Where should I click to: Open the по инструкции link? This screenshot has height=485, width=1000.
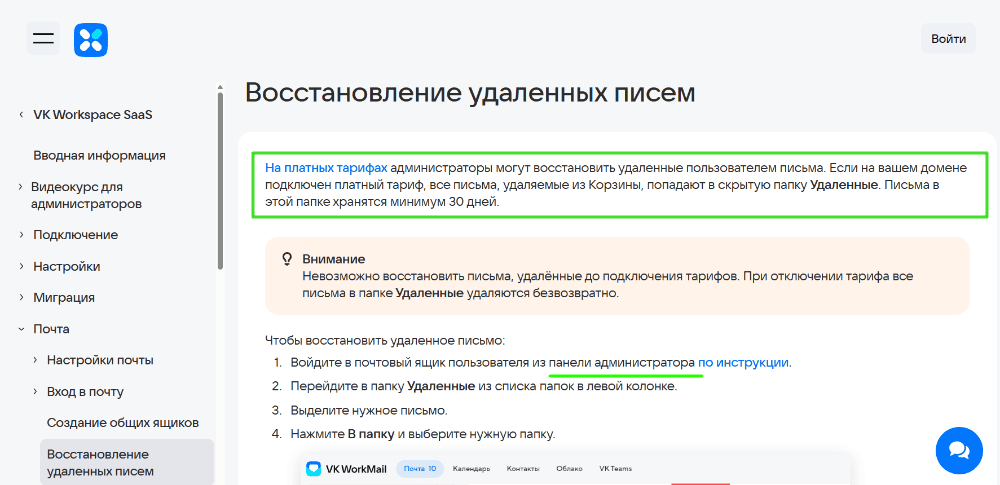(744, 362)
